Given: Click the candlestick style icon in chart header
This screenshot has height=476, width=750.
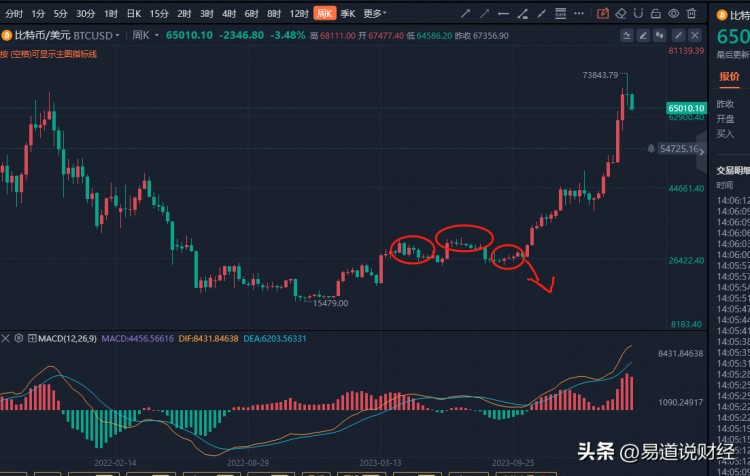Looking at the screenshot, I should pyautogui.click(x=660, y=35).
